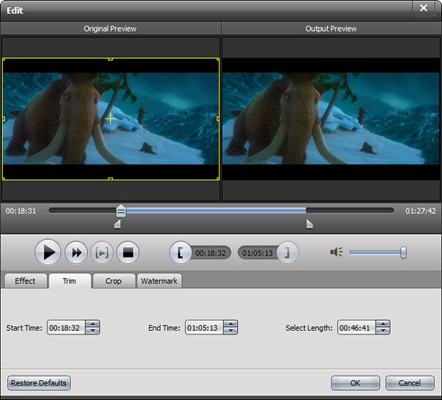The width and height of the screenshot is (442, 400).
Task: Play the selected segment only
Action: (102, 252)
